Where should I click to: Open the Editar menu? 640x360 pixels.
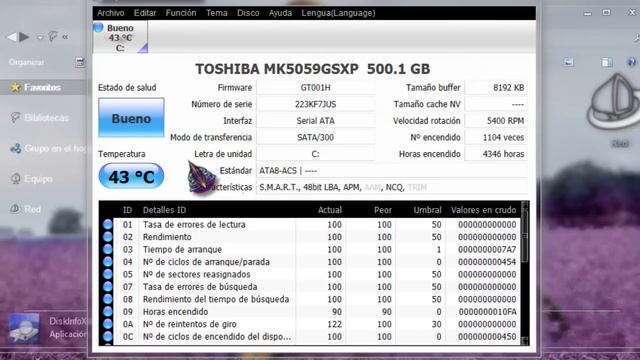pos(145,13)
